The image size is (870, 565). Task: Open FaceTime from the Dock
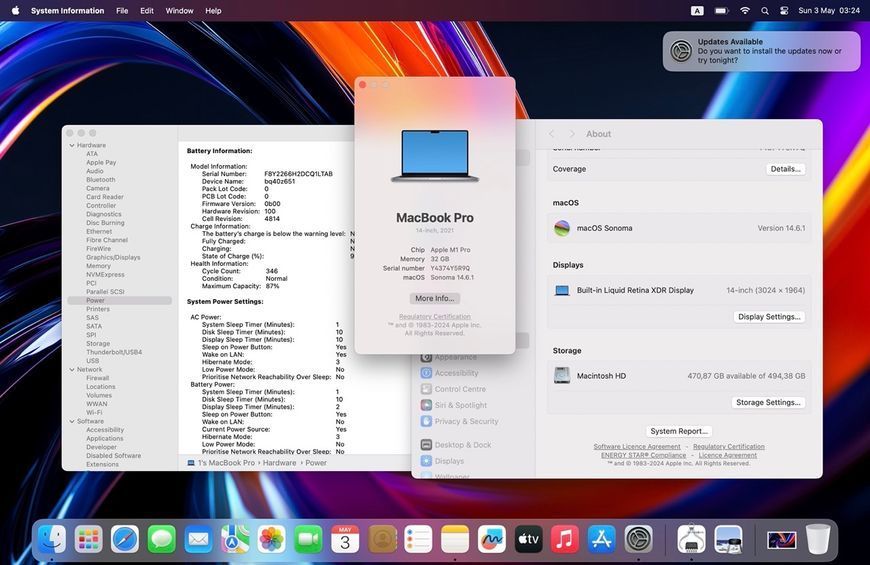click(308, 539)
